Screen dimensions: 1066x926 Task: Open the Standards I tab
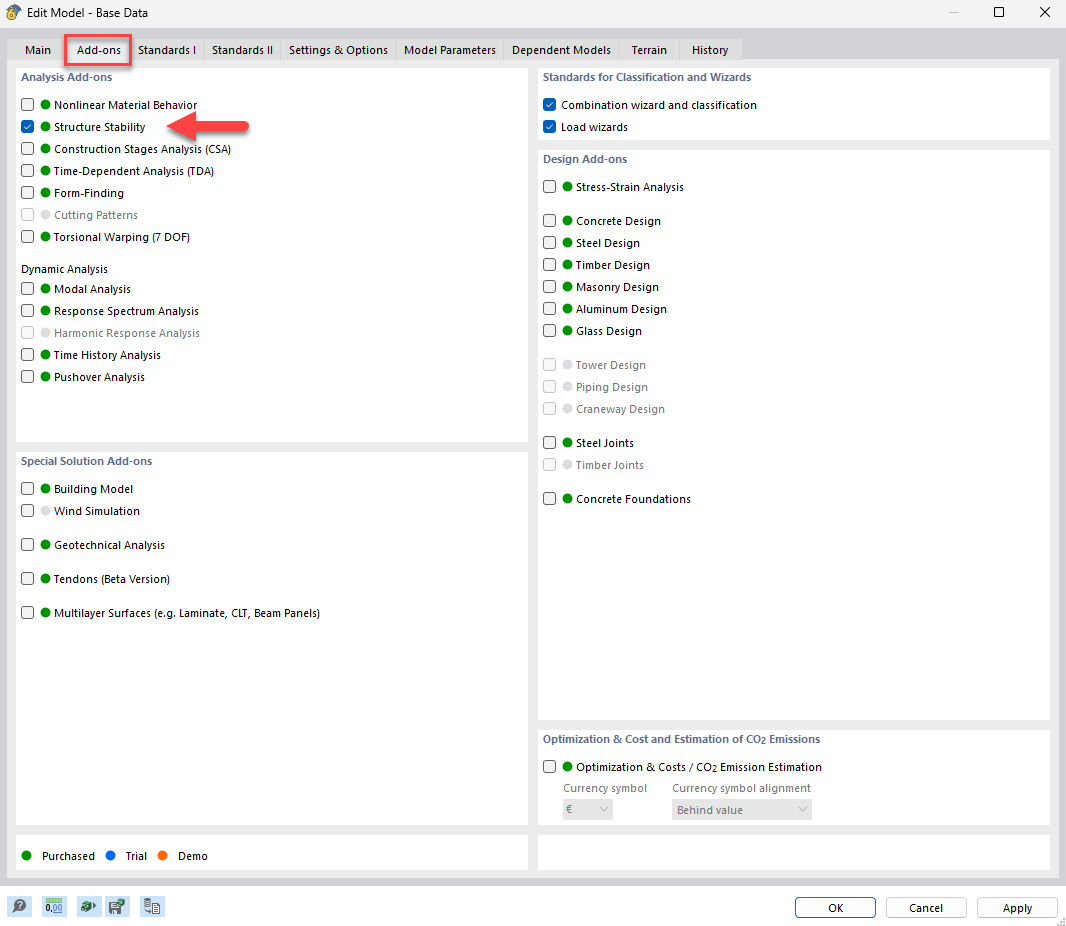(x=167, y=50)
